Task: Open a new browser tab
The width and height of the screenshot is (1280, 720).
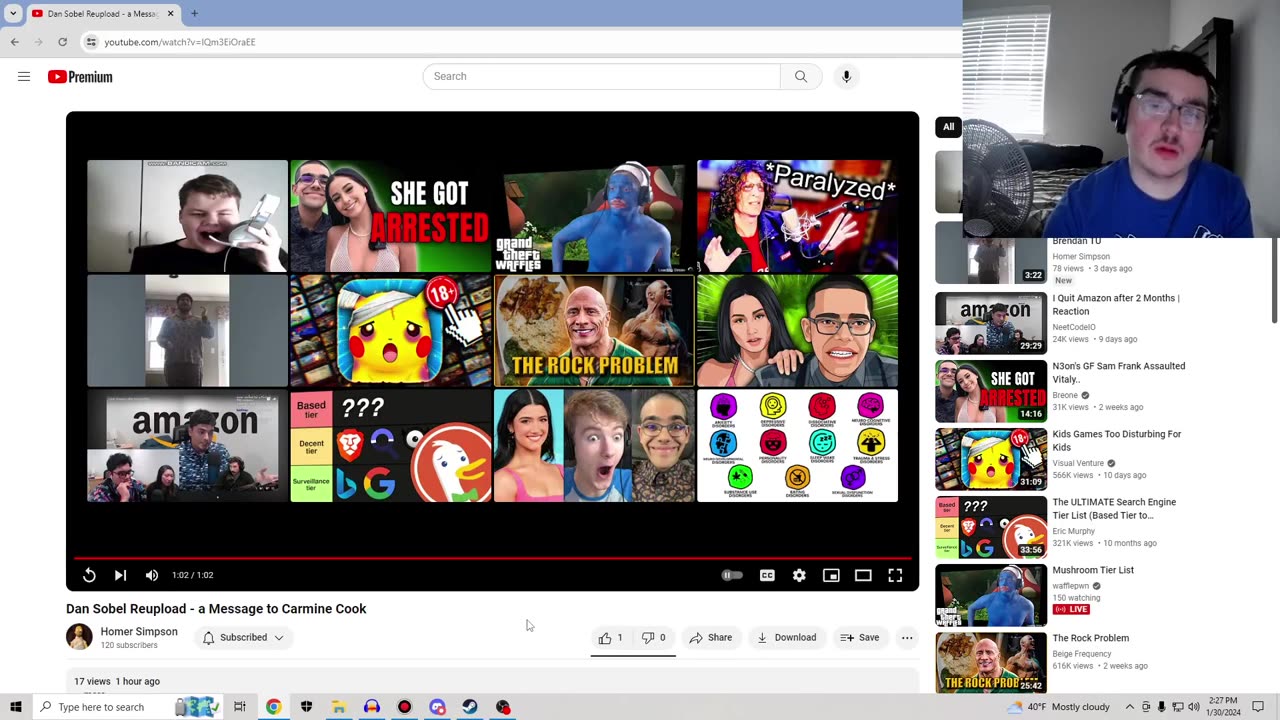Action: tap(194, 14)
